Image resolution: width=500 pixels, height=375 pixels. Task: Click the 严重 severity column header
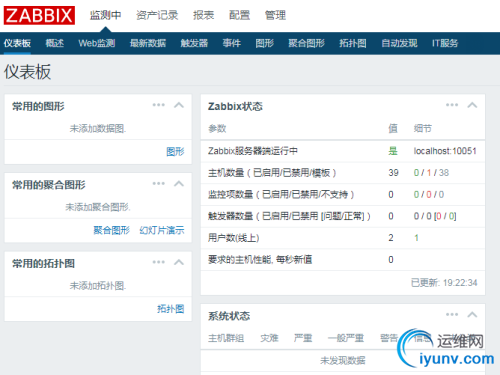tap(303, 338)
